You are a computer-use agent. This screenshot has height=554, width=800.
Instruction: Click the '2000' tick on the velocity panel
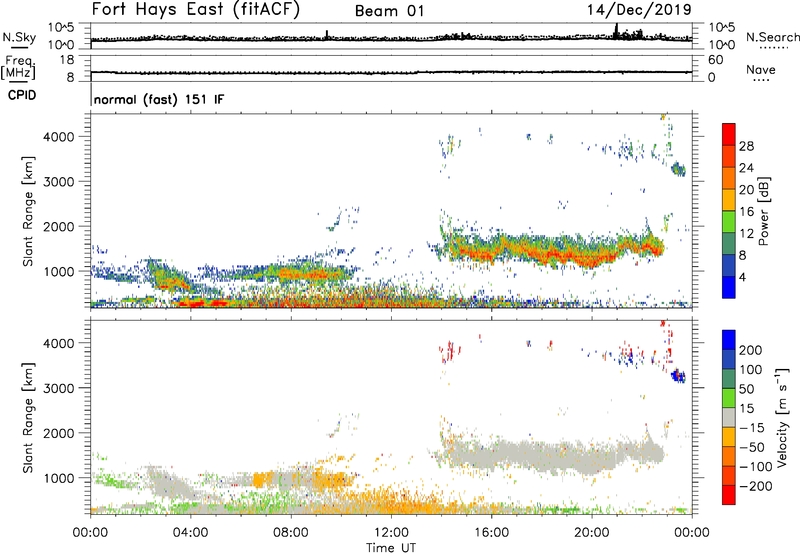[59, 433]
